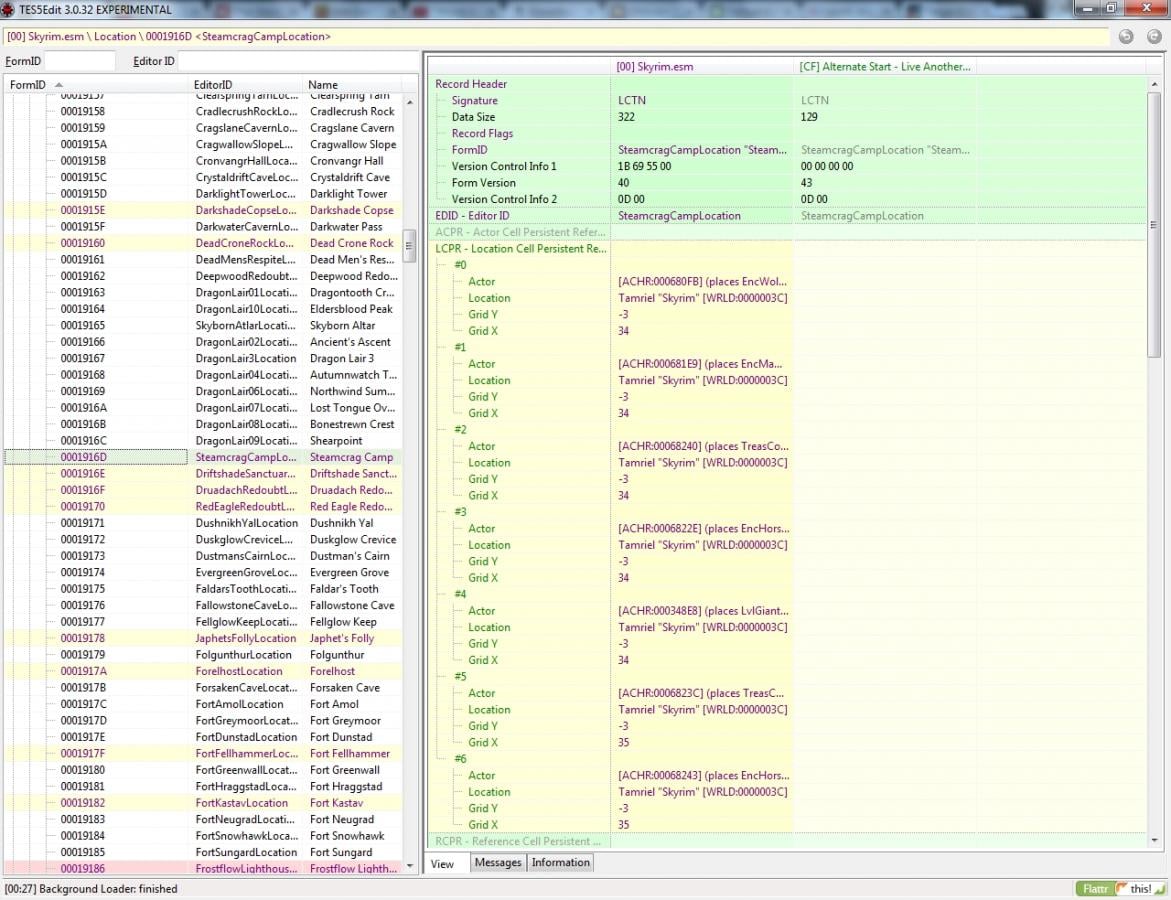Select the Fellglow Keep record
The height and width of the screenshot is (900, 1171).
pos(202,622)
